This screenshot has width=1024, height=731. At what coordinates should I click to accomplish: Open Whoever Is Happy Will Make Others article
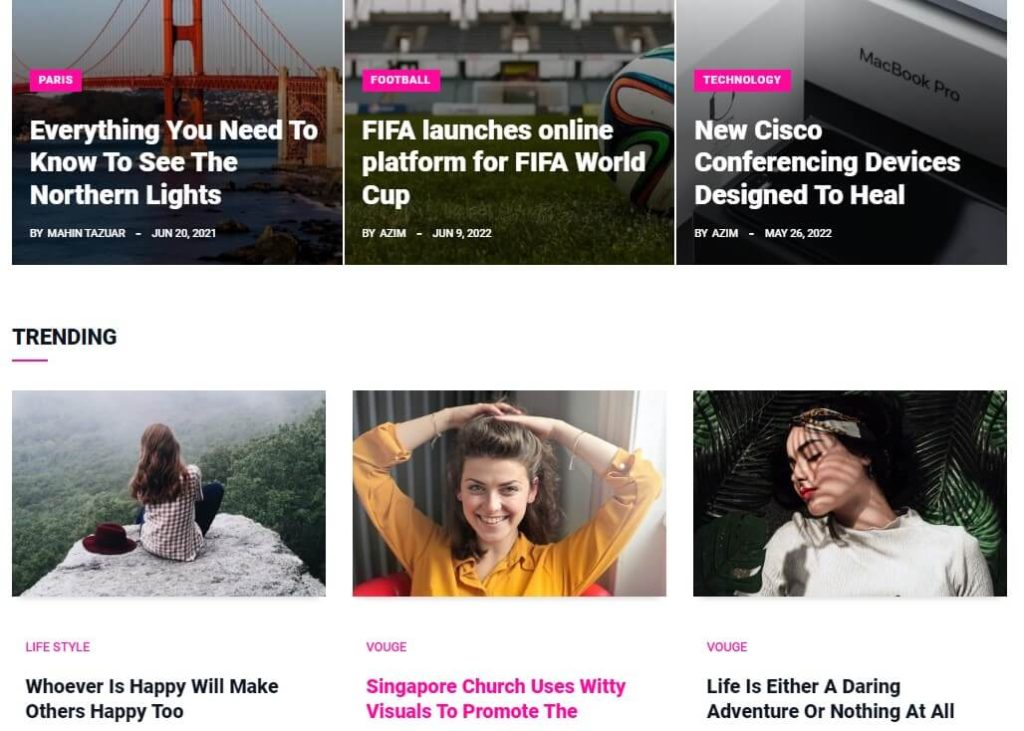152,698
